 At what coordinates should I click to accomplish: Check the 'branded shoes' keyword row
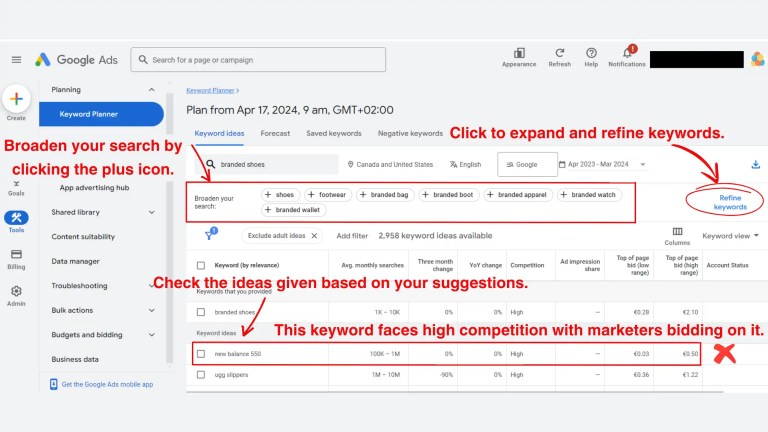201,312
